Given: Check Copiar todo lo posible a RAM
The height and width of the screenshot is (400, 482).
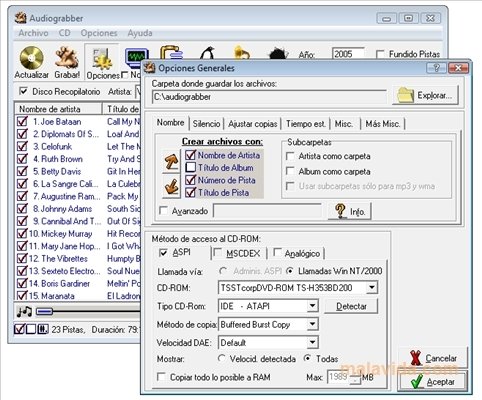Looking at the screenshot, I should 161,377.
